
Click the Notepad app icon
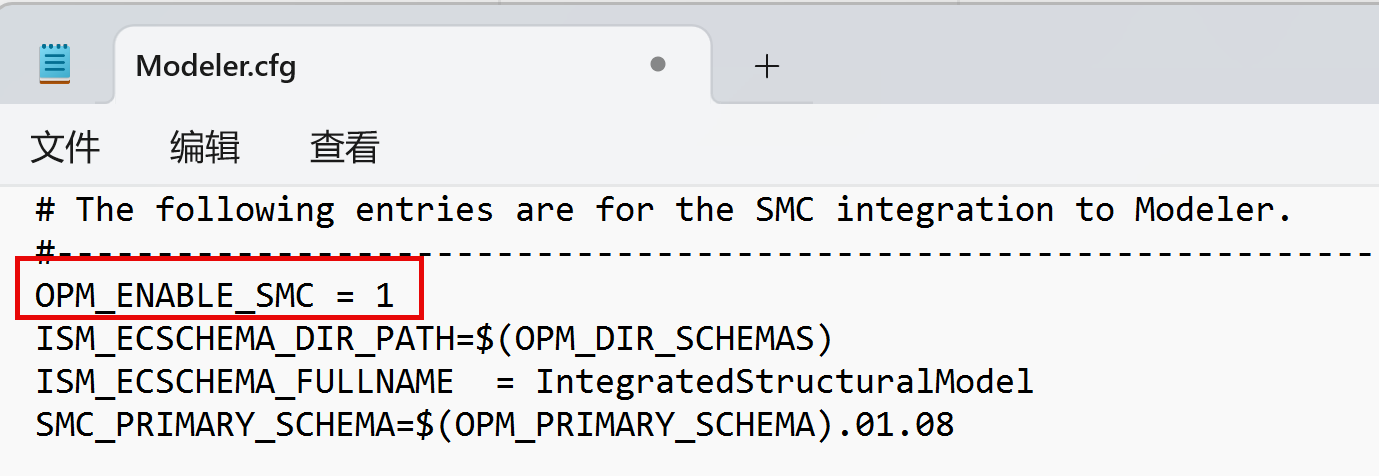point(55,64)
